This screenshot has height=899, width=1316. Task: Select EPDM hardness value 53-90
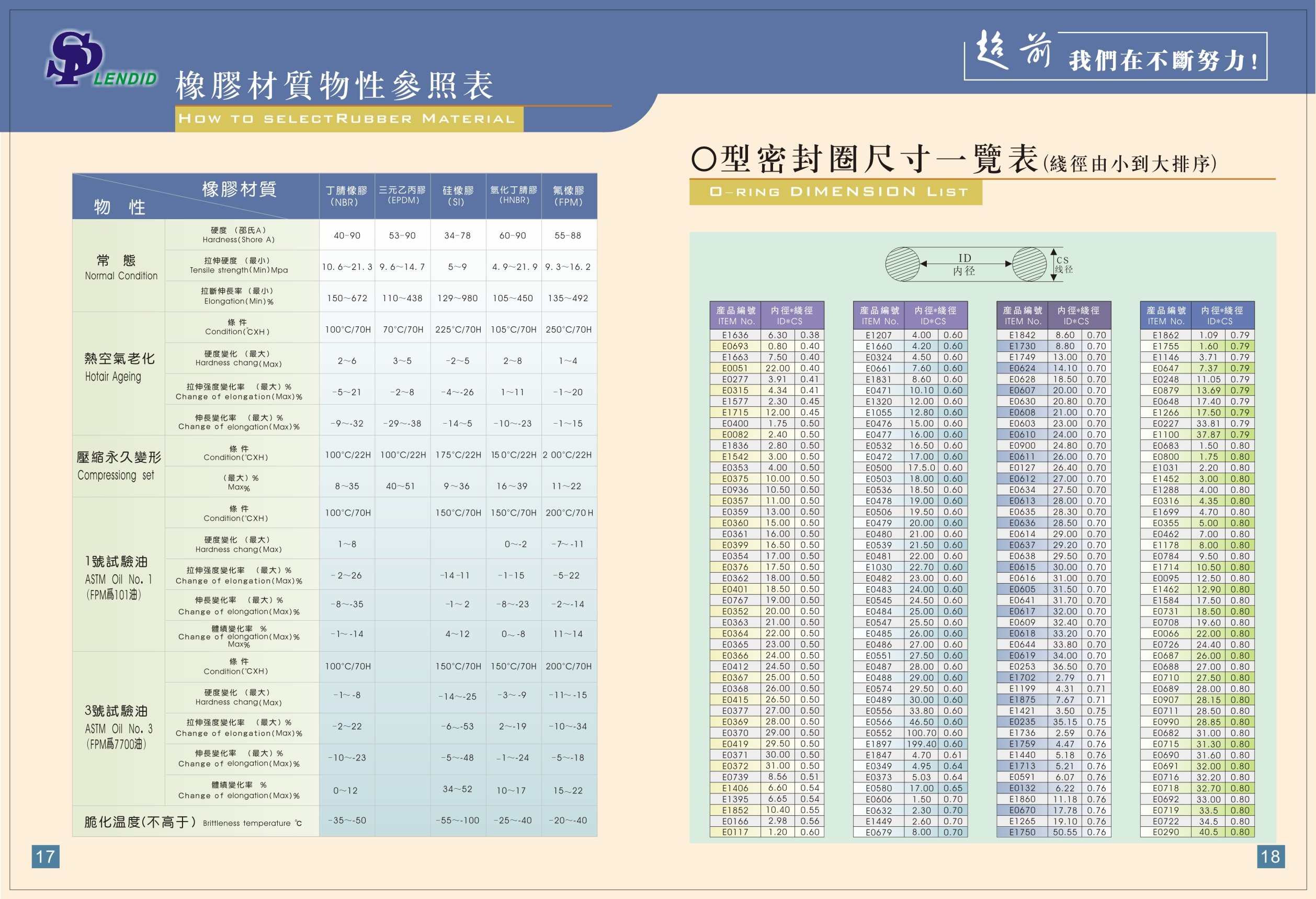402,235
